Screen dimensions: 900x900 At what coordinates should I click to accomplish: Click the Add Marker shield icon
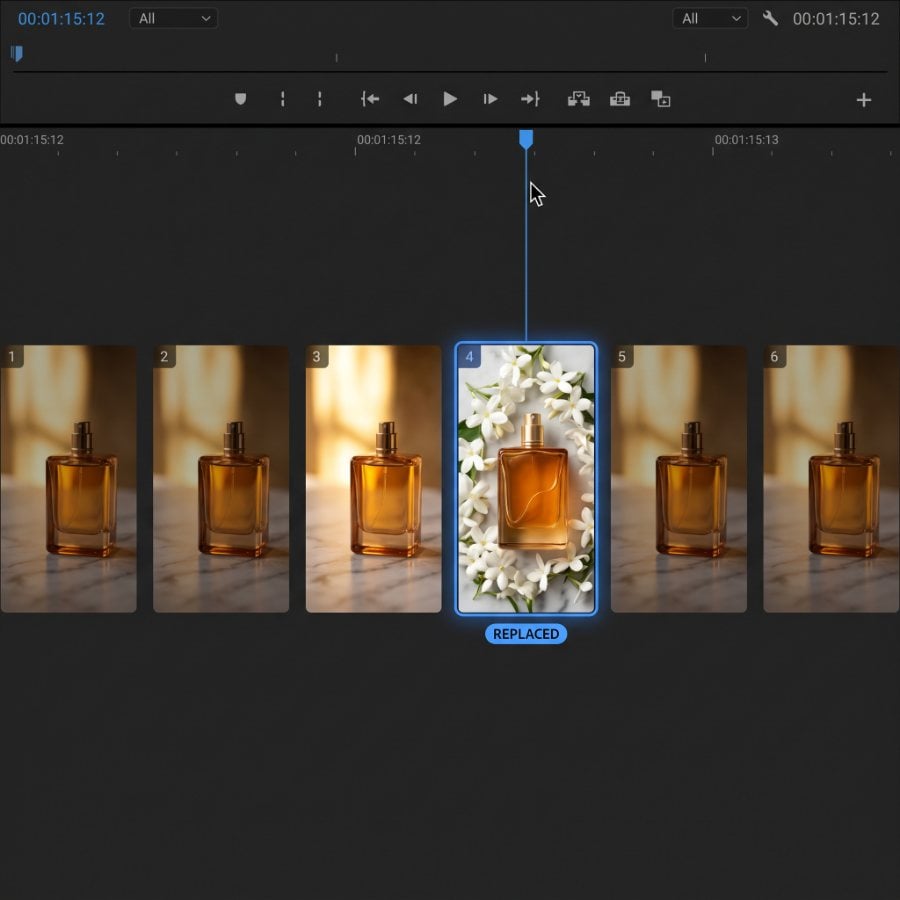(x=240, y=99)
